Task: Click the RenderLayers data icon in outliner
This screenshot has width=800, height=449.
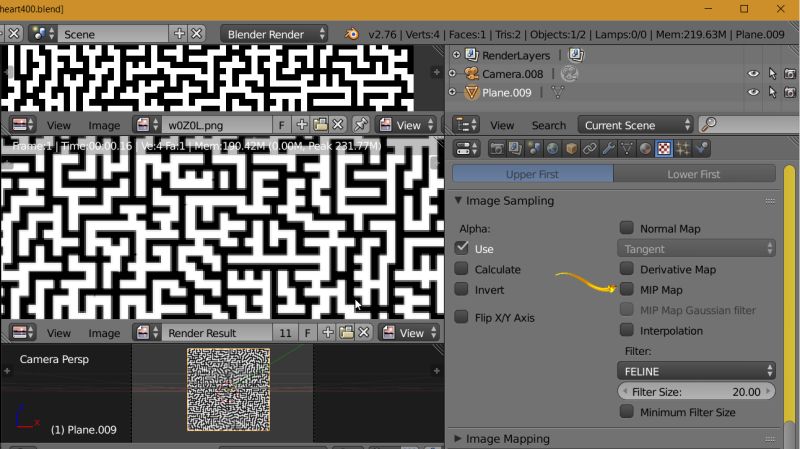Action: point(576,55)
